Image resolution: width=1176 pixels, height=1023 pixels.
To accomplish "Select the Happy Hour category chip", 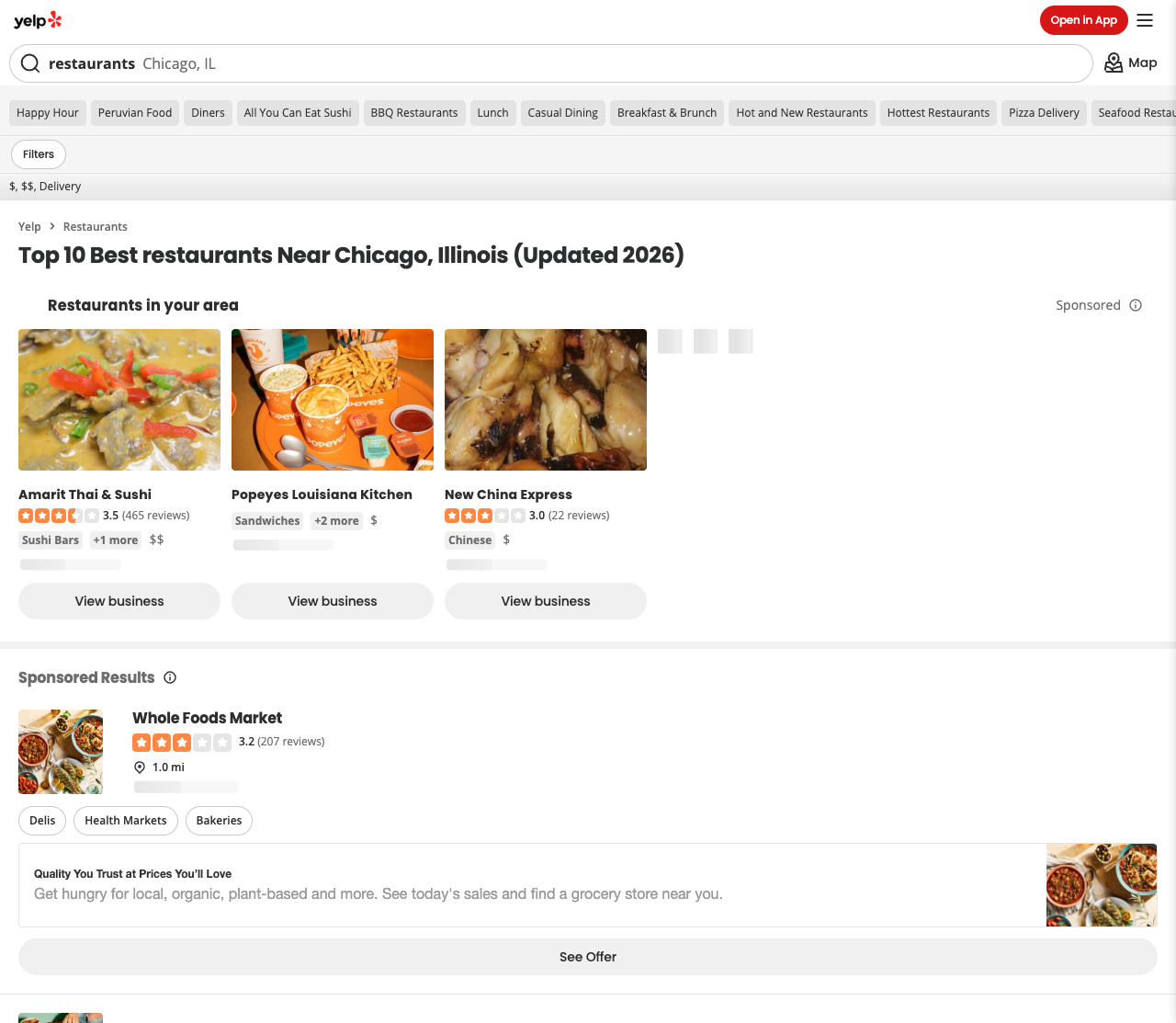I will [x=48, y=113].
